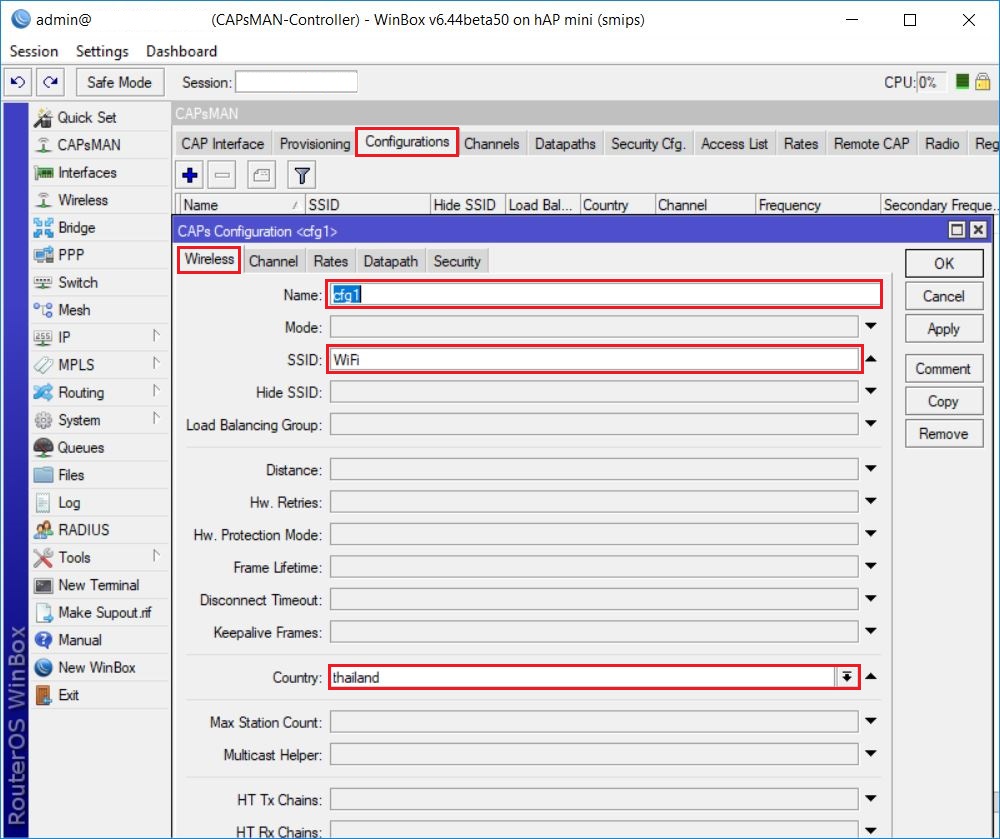1000x839 pixels.
Task: Open CAPsMAN in the sidebar
Action: pyautogui.click(x=89, y=145)
